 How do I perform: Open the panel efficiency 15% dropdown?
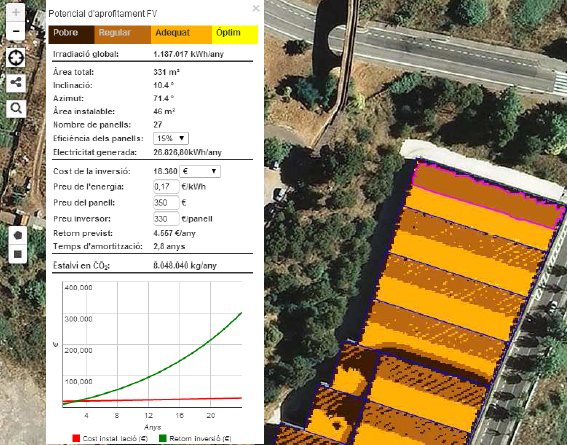pos(171,138)
